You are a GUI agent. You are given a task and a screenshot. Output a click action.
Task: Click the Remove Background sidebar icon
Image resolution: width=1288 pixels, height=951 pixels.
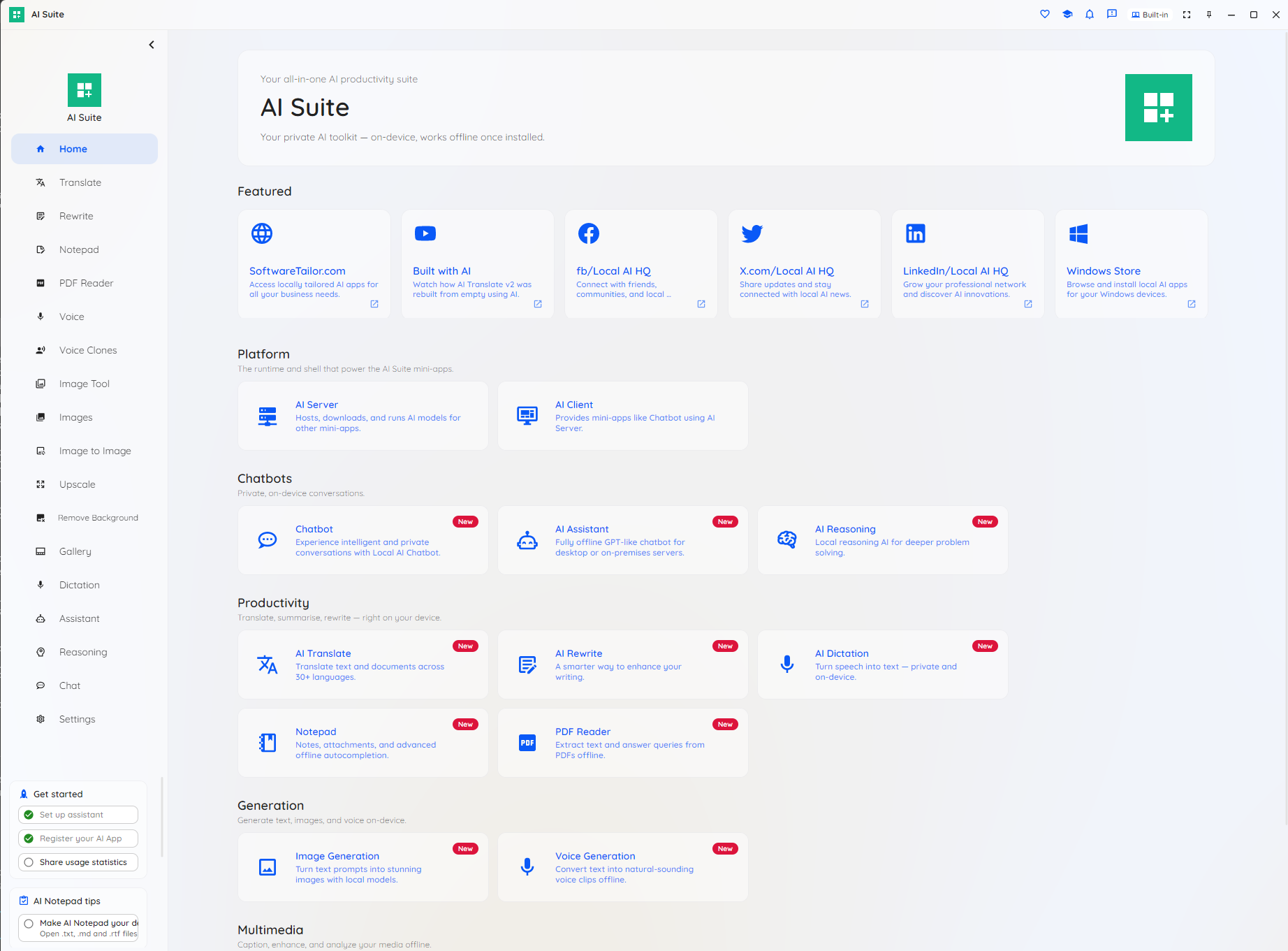(x=41, y=518)
